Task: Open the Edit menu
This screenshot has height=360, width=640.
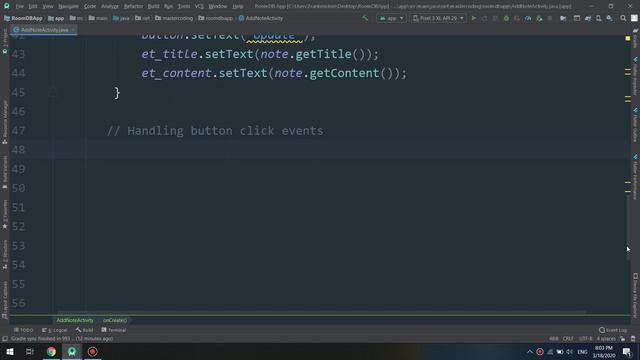Action: coord(33,6)
